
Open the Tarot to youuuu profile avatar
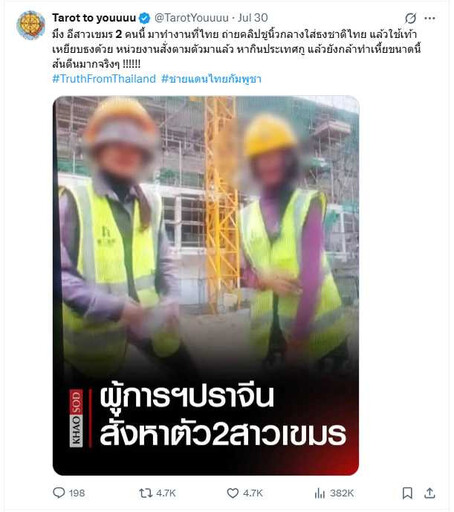coord(31,25)
